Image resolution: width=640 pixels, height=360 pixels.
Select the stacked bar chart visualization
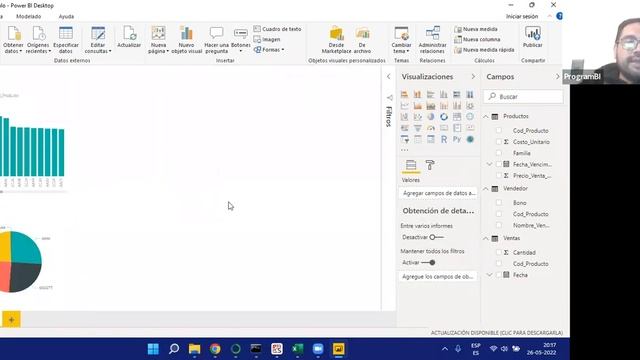(x=404, y=95)
